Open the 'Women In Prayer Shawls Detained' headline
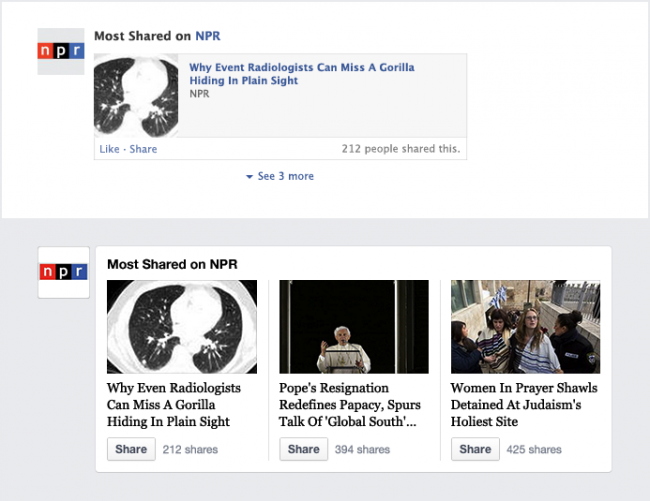This screenshot has width=650, height=501. pos(524,404)
